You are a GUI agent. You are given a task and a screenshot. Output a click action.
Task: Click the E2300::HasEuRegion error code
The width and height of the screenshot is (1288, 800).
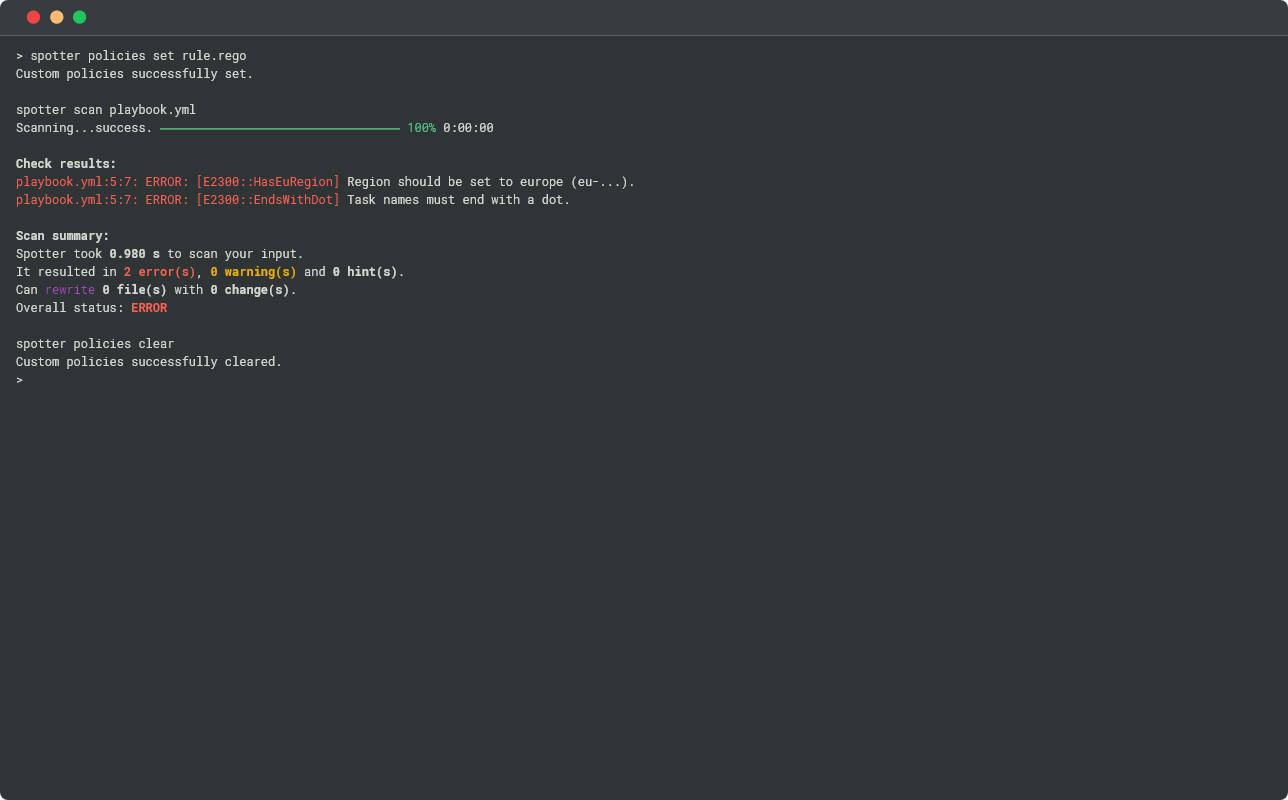268,182
